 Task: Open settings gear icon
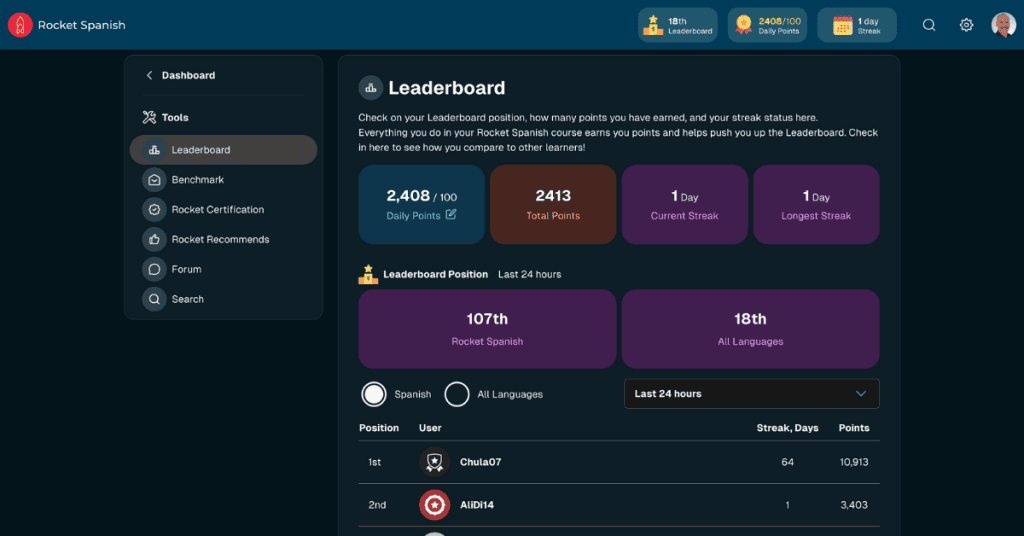967,25
